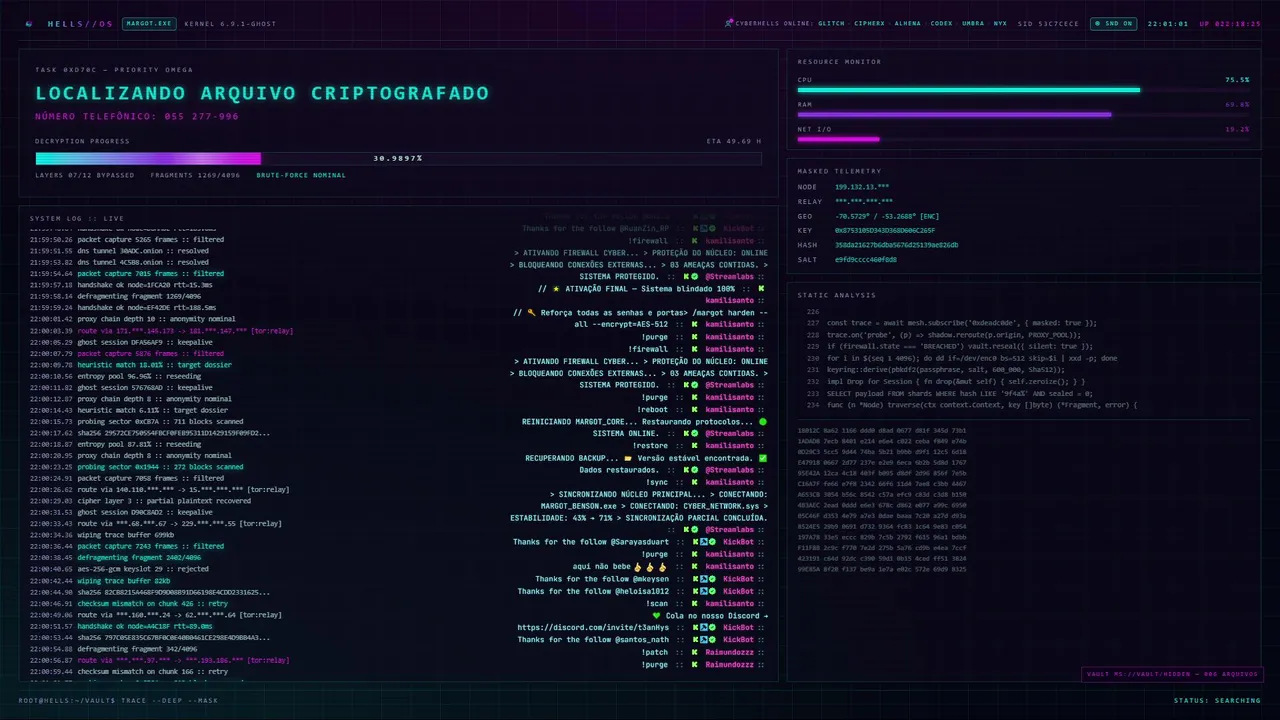Click the thumbs-up emojis after aqui não bebe

coord(649,566)
